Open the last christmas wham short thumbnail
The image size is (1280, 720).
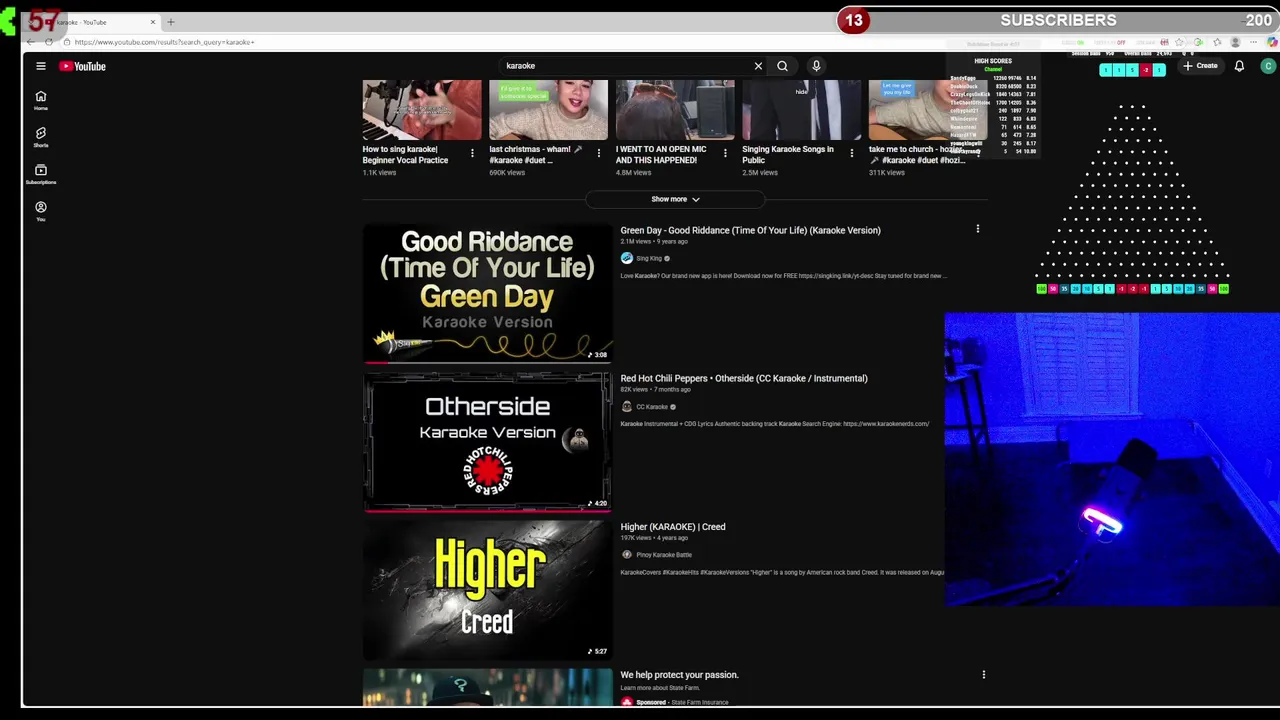548,110
